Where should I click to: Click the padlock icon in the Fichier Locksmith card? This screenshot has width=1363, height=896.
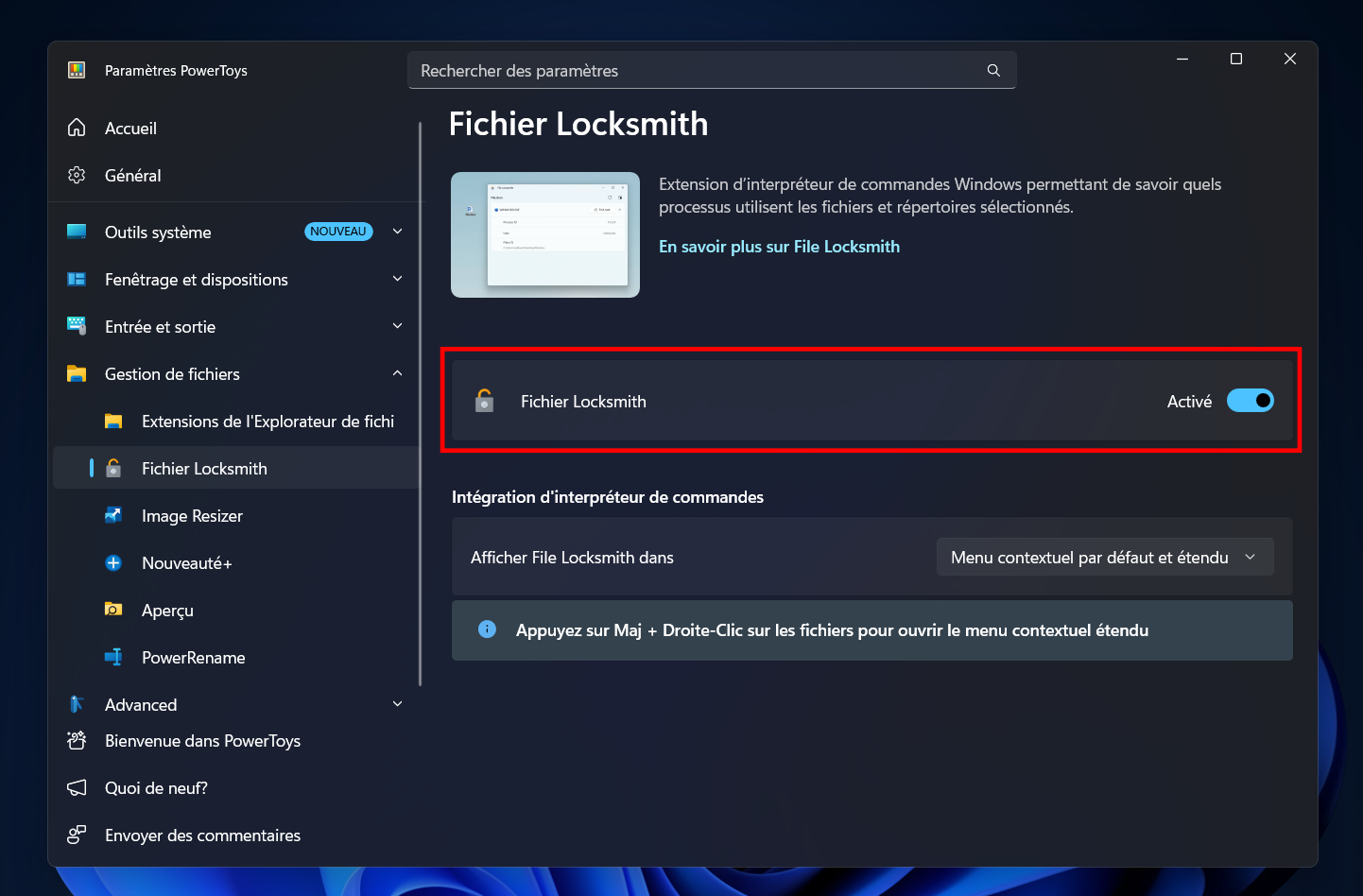pyautogui.click(x=484, y=401)
